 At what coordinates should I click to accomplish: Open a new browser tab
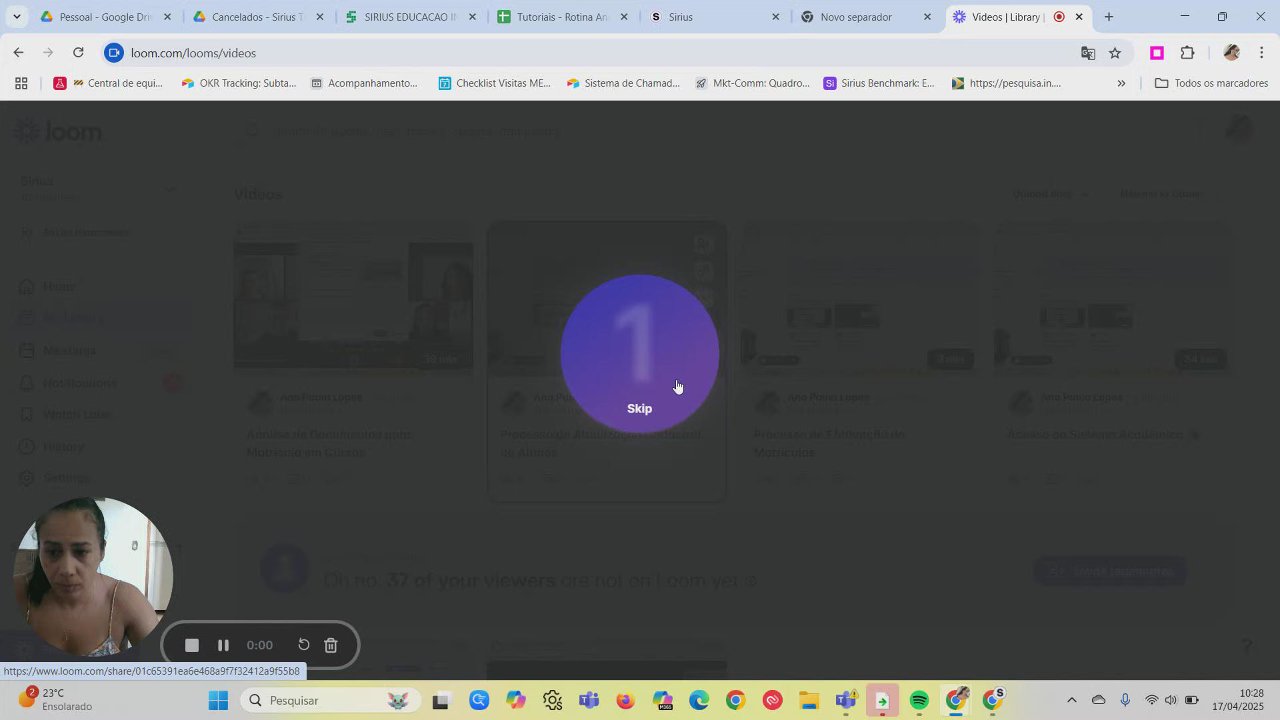tap(1108, 17)
